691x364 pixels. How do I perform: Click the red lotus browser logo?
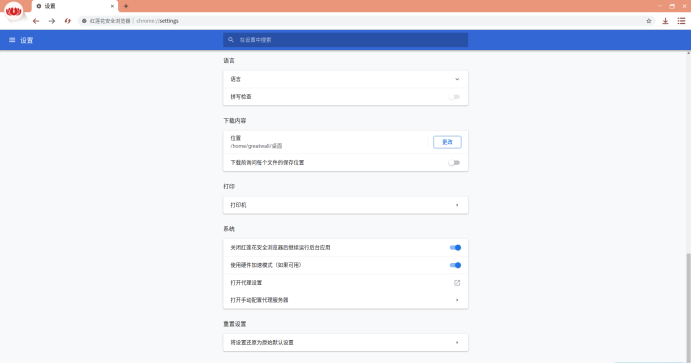(x=14, y=11)
